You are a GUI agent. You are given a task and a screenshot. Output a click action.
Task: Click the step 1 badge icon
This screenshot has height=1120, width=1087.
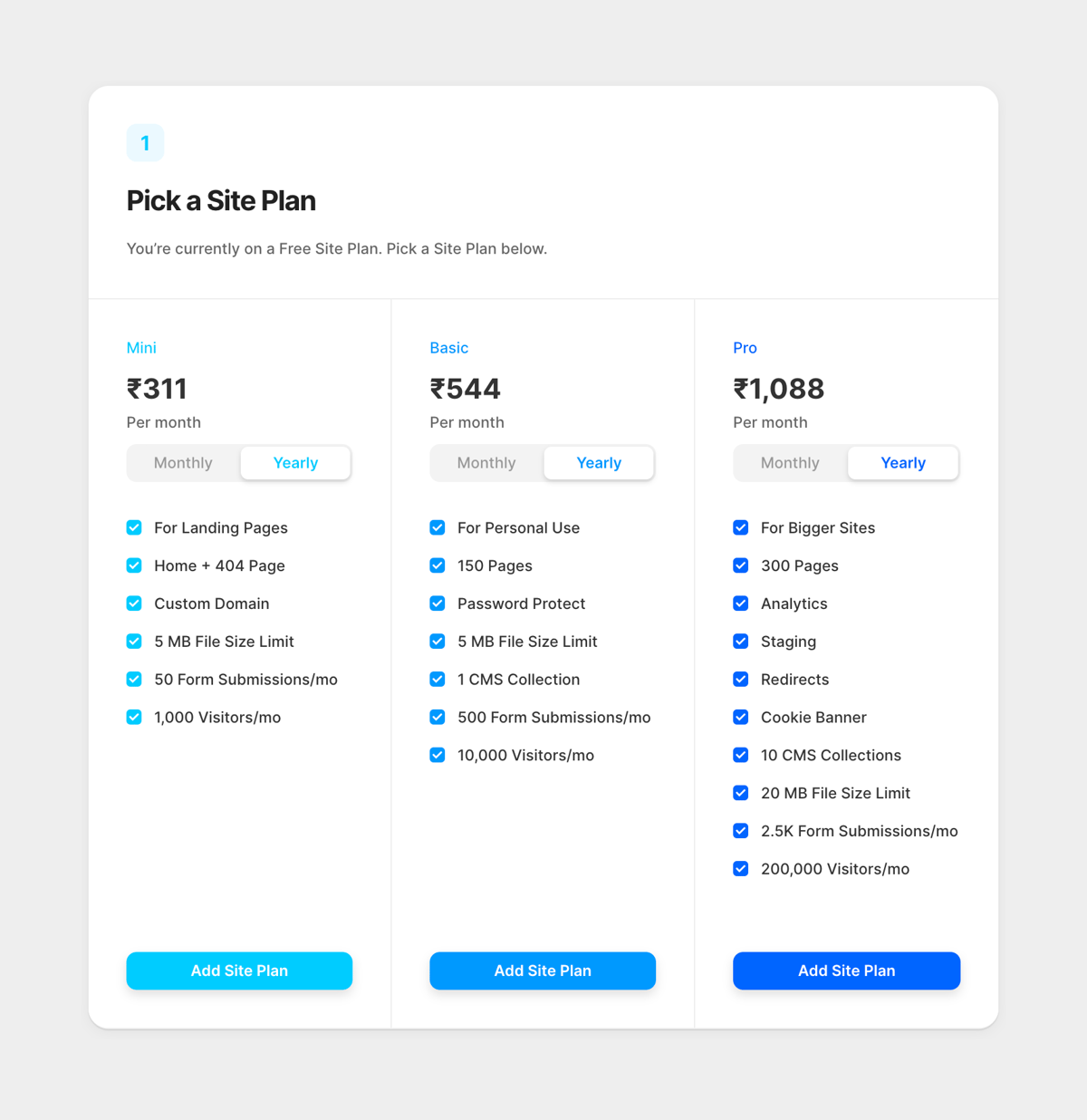(x=145, y=142)
